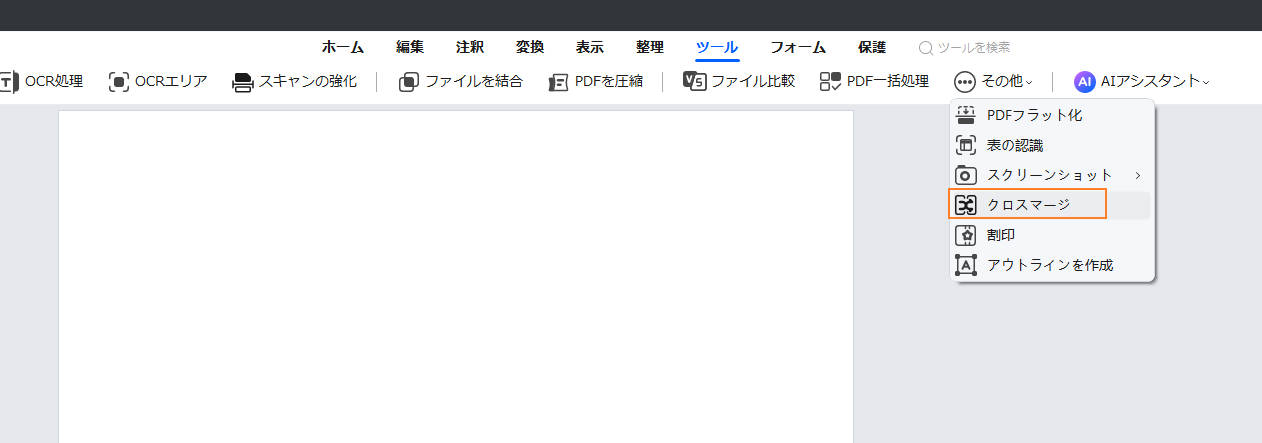Image resolution: width=1262 pixels, height=443 pixels.
Task: Open the 編集 tab
Action: point(410,47)
